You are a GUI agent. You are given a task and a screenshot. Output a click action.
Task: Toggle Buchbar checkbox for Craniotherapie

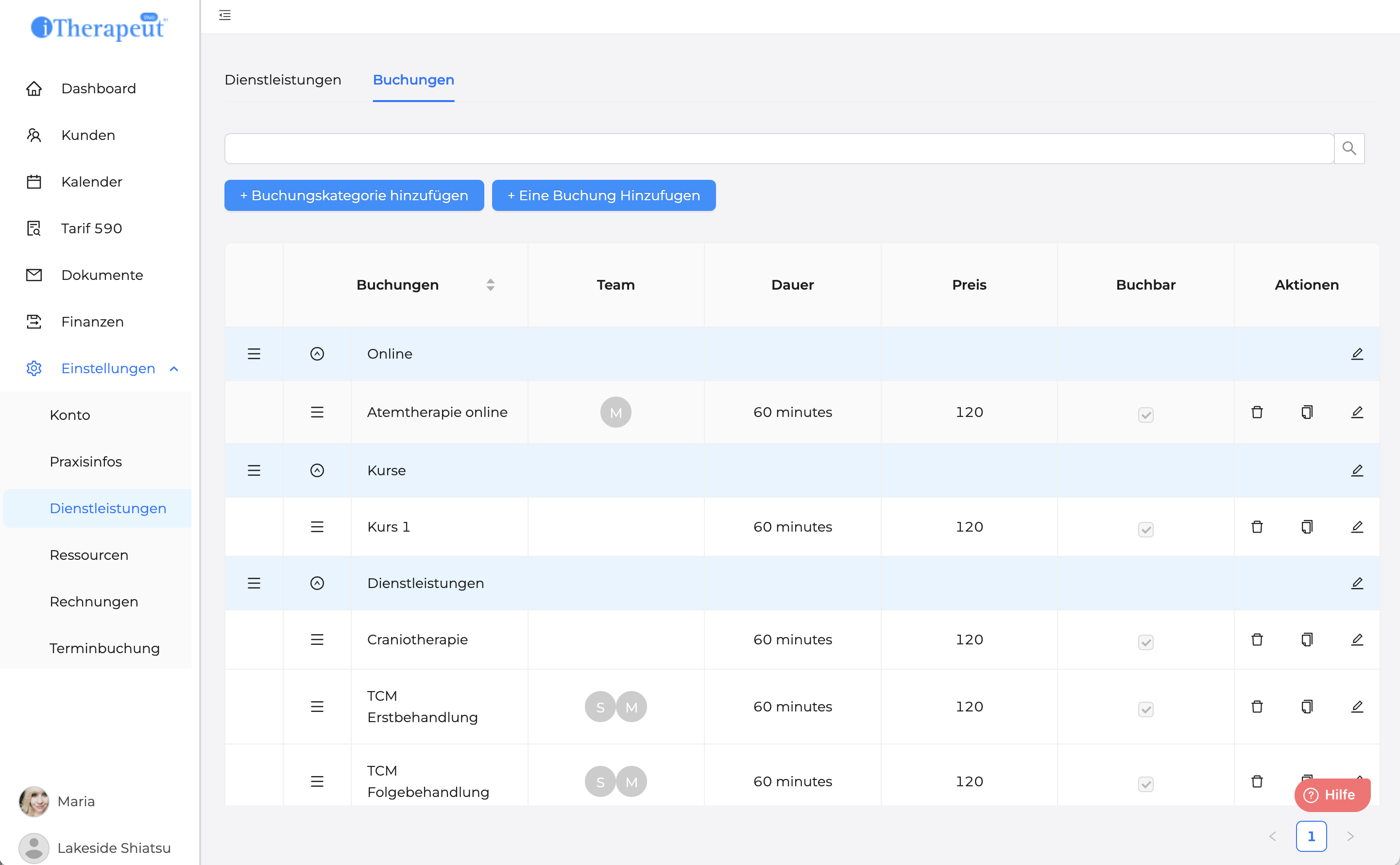point(1145,641)
